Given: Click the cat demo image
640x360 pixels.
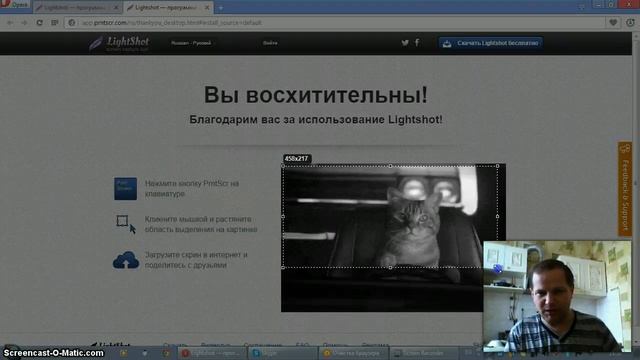Looking at the screenshot, I should click(x=393, y=238).
